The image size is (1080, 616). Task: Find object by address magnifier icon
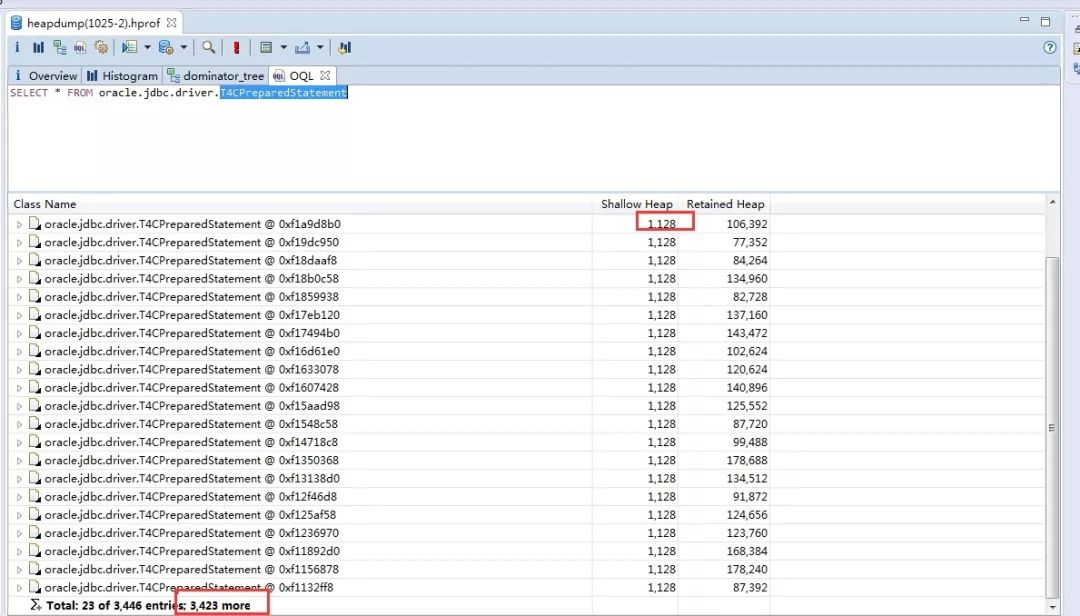208,48
